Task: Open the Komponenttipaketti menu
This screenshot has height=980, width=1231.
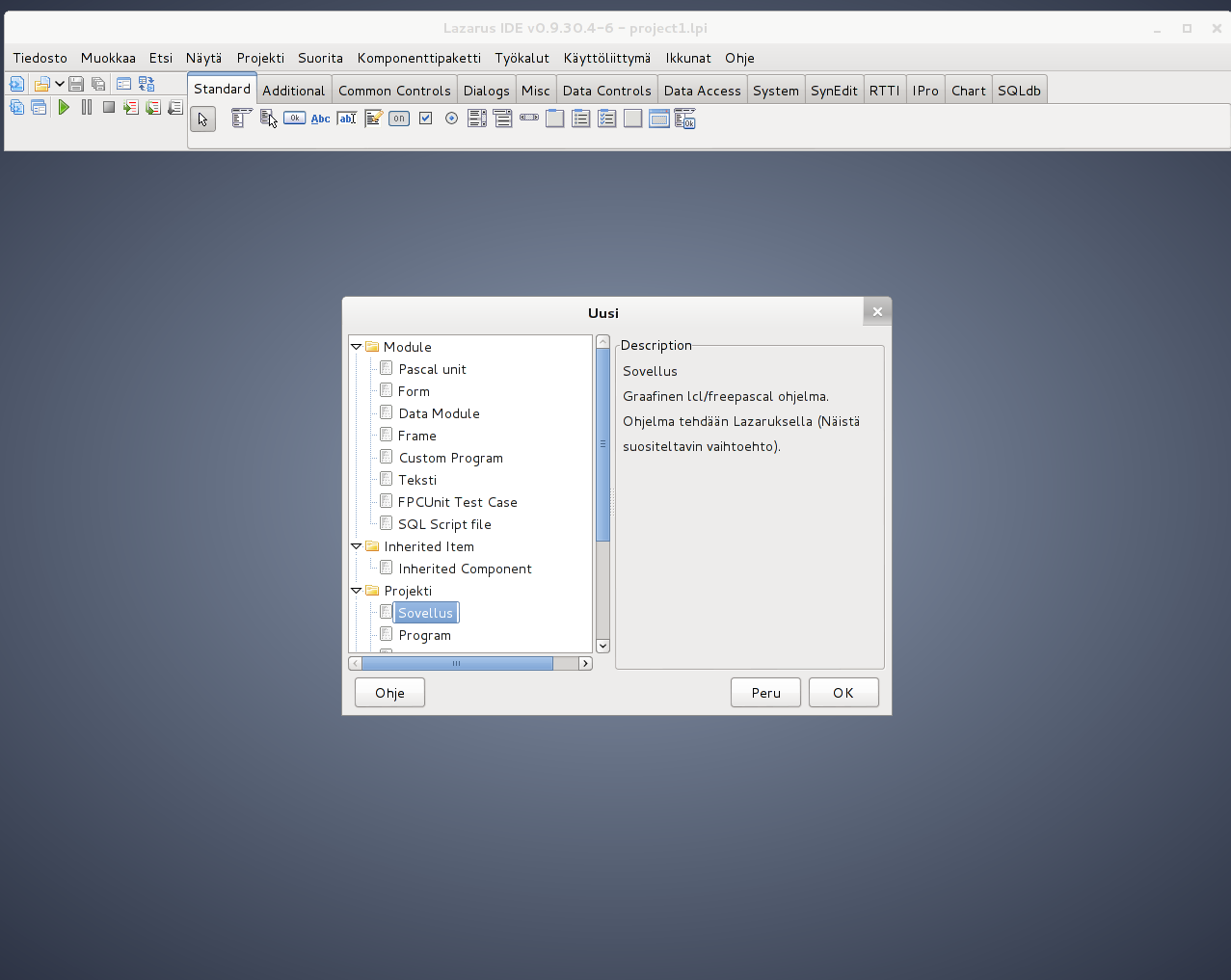Action: click(419, 58)
